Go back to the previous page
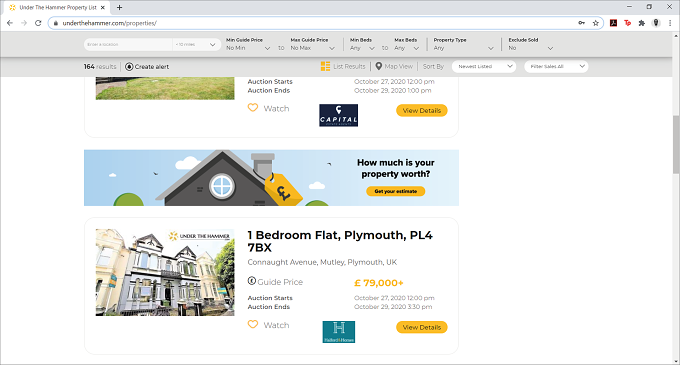The width and height of the screenshot is (680, 365). pos(10,23)
